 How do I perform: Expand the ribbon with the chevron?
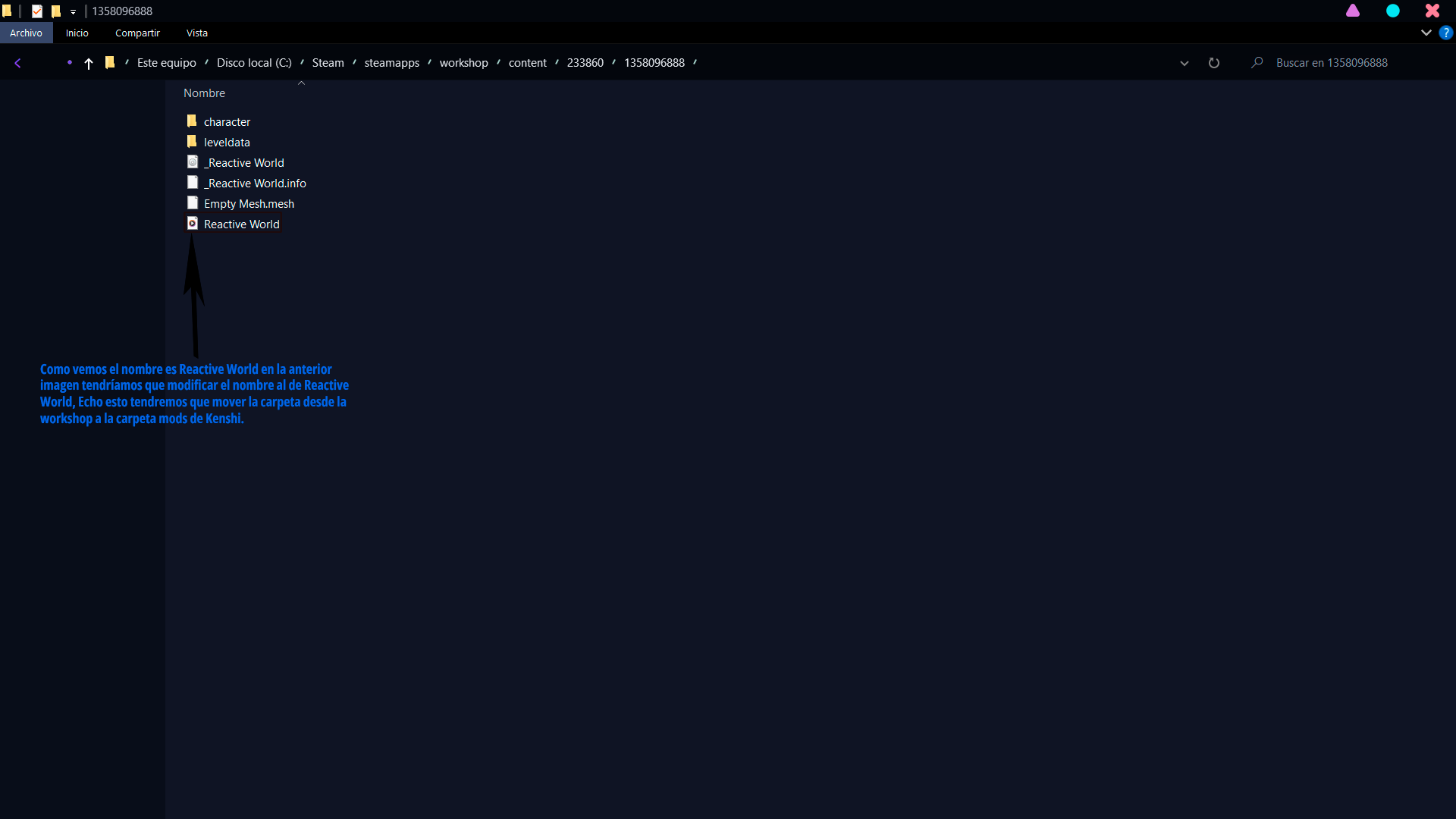point(1426,33)
